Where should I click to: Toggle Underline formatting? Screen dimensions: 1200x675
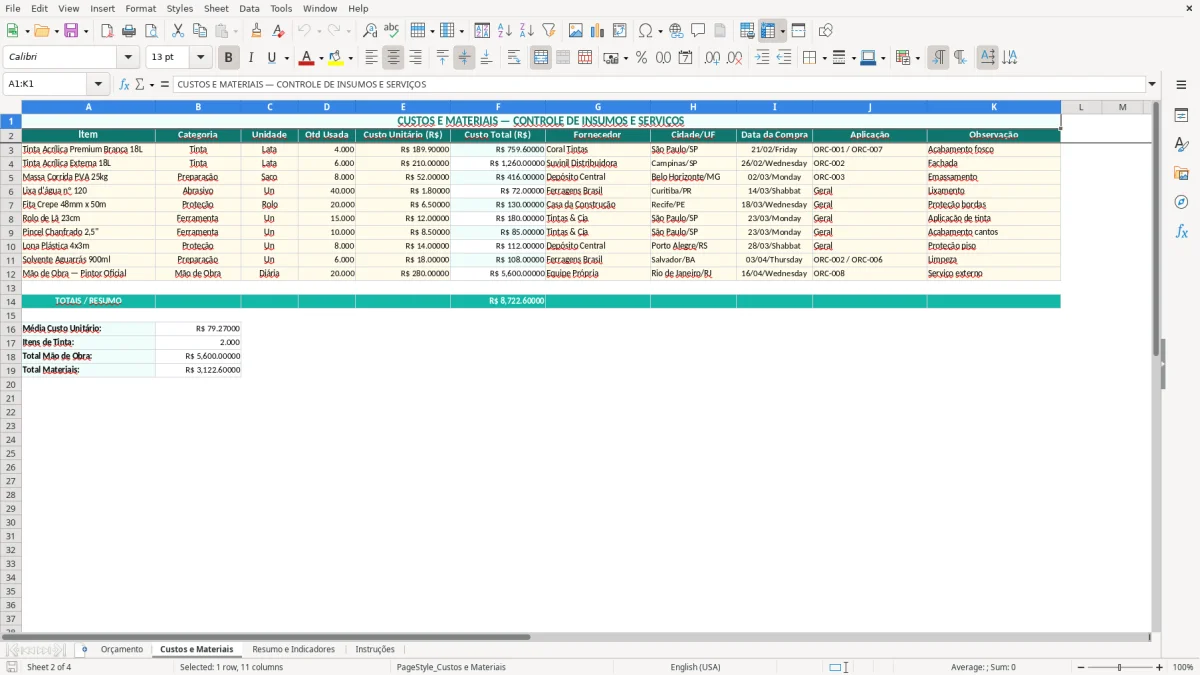point(271,58)
